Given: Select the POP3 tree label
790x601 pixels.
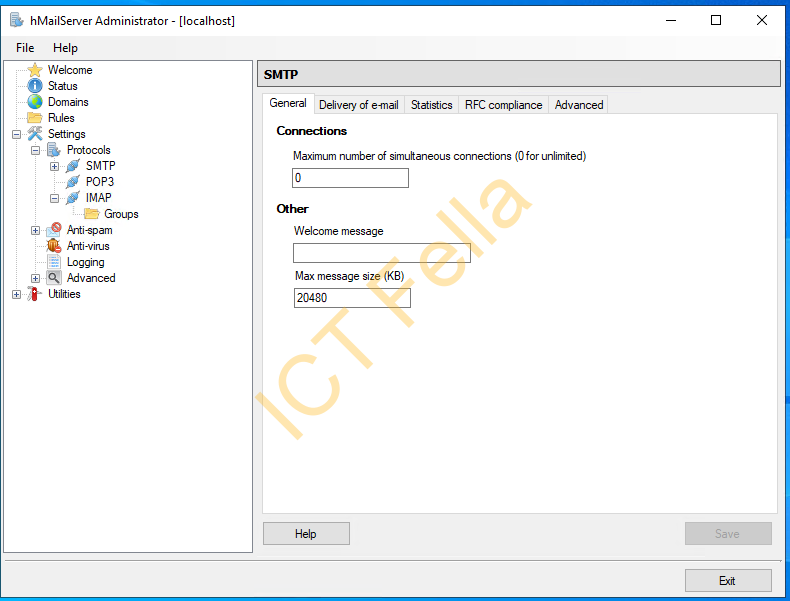Looking at the screenshot, I should 100,182.
